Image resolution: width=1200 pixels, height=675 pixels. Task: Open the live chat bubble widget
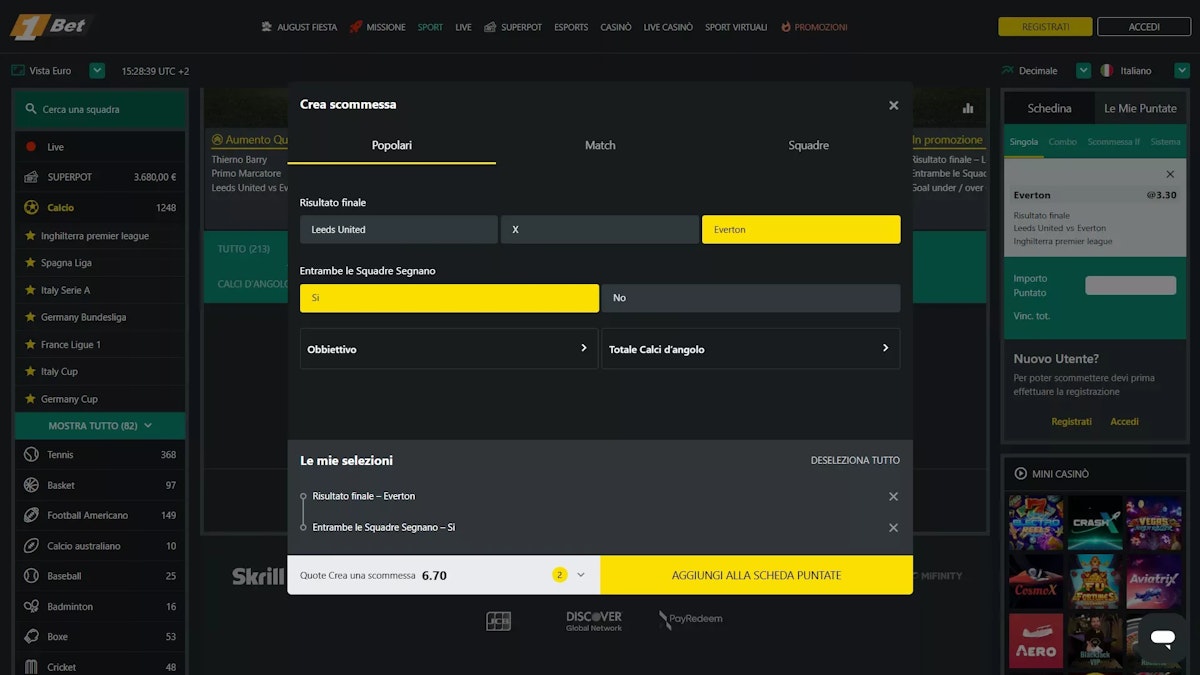tap(1162, 638)
